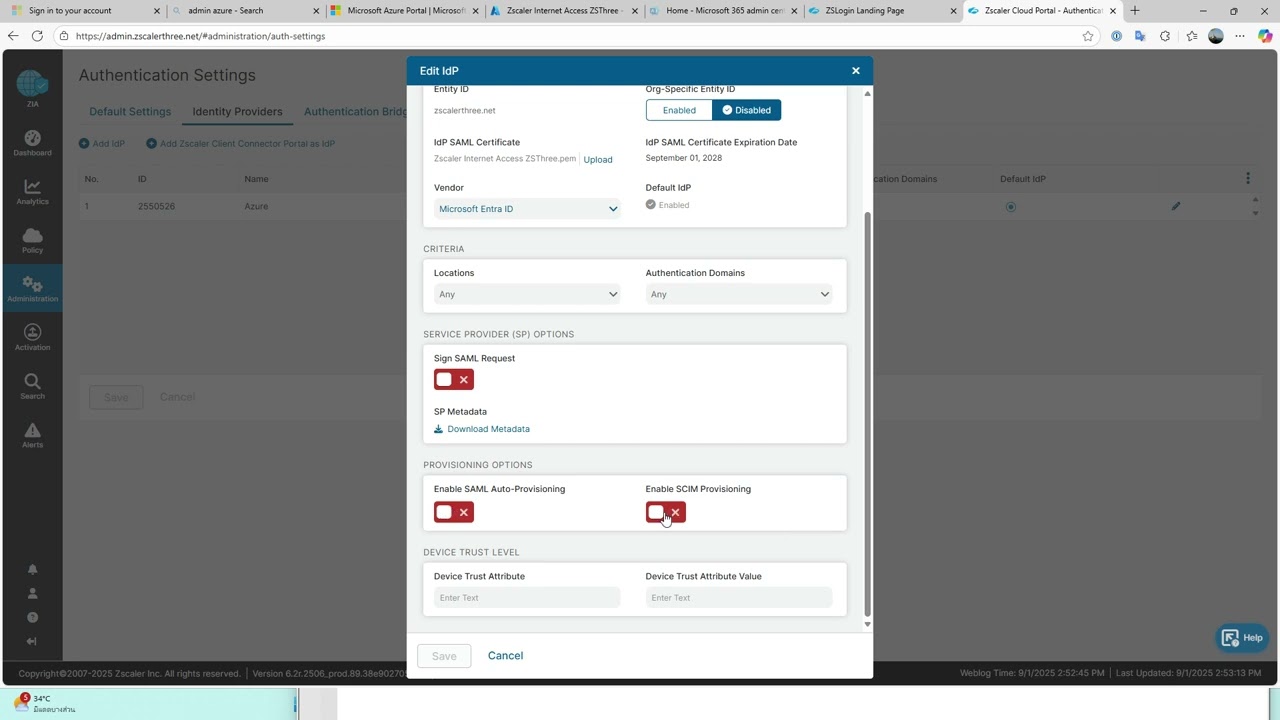1280x720 pixels.
Task: Click the IdP ID 2550526 cell
Action: pos(156,207)
